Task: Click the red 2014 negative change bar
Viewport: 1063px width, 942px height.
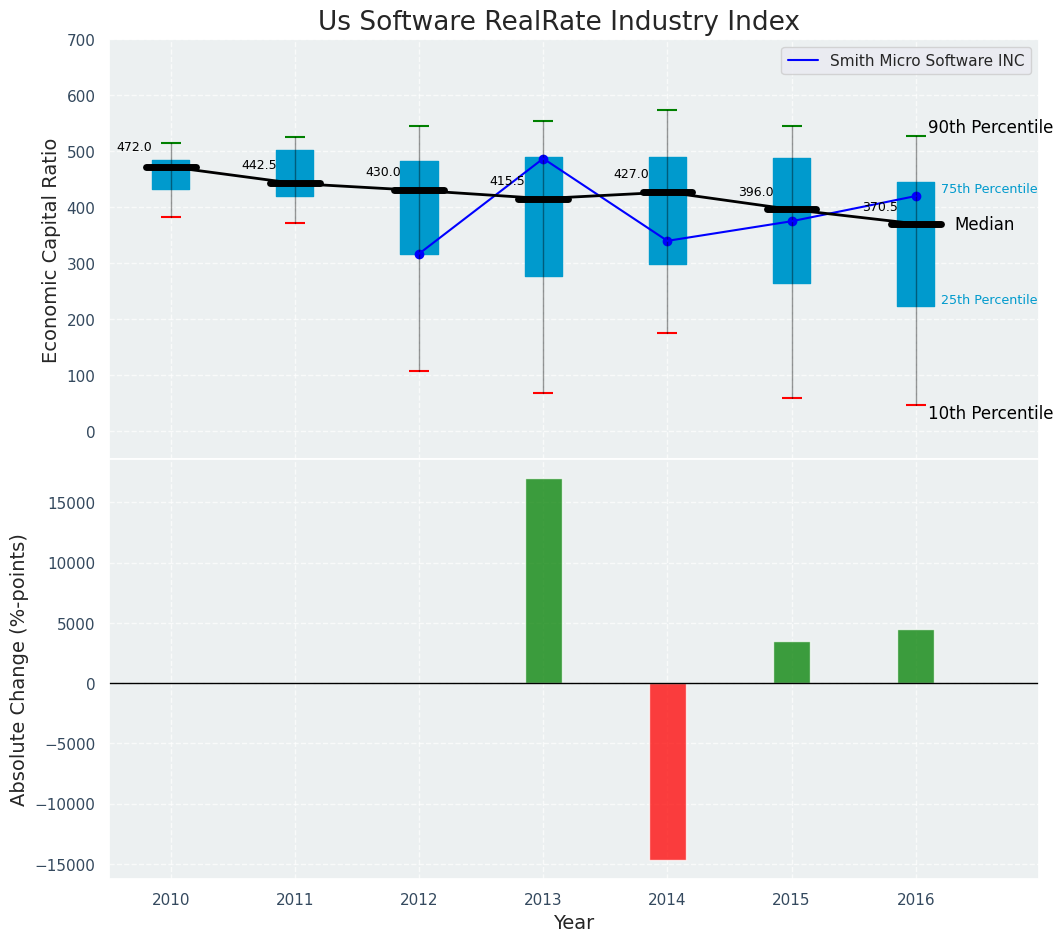Action: point(667,770)
